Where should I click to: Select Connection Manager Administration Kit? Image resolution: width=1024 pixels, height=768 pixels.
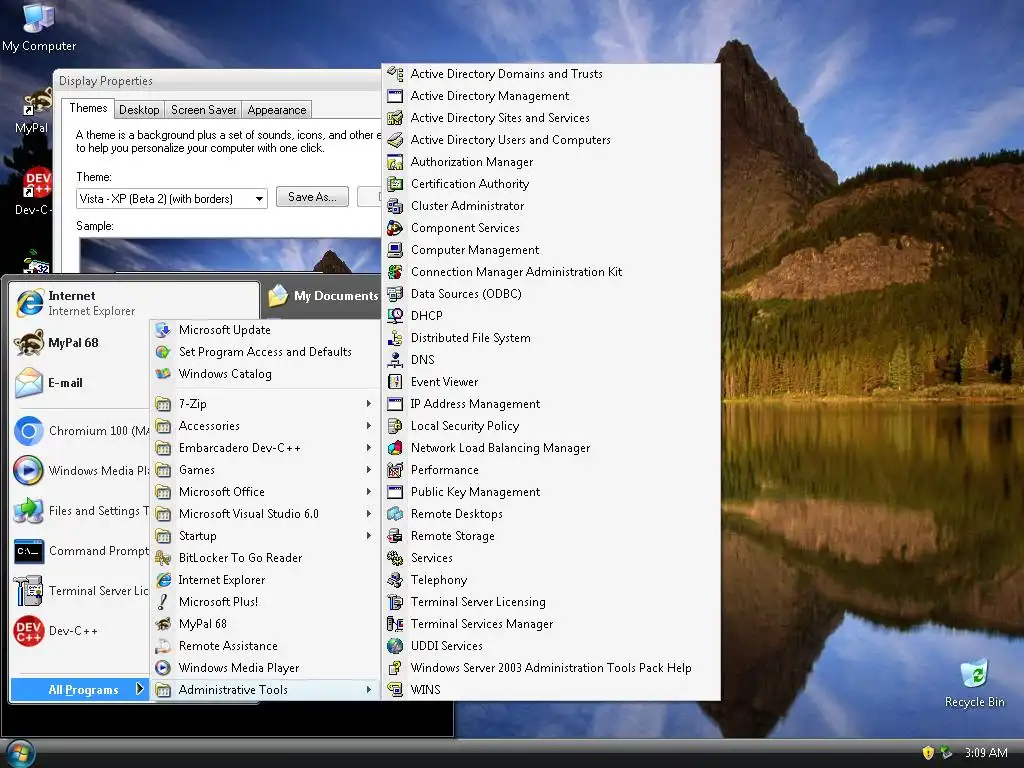551,272
